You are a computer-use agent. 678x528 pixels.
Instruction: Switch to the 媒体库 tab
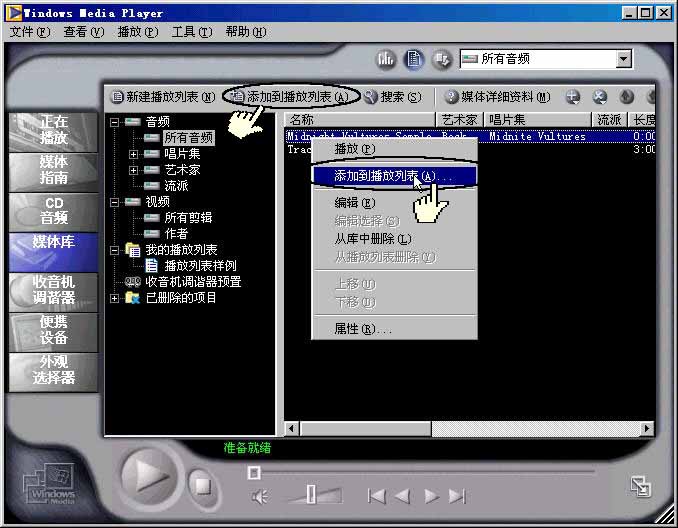53,252
